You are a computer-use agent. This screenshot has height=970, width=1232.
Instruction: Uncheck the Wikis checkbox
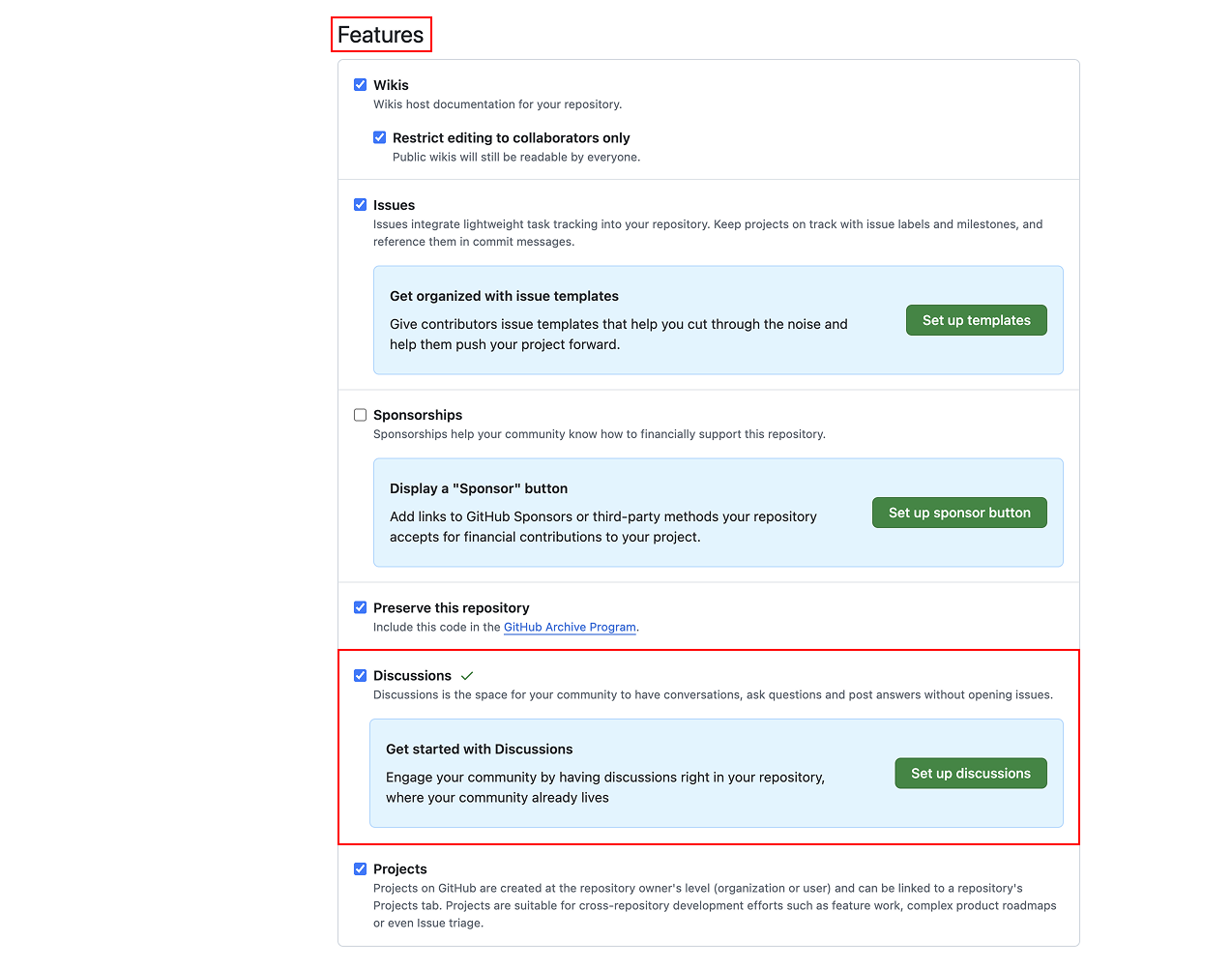pyautogui.click(x=361, y=85)
